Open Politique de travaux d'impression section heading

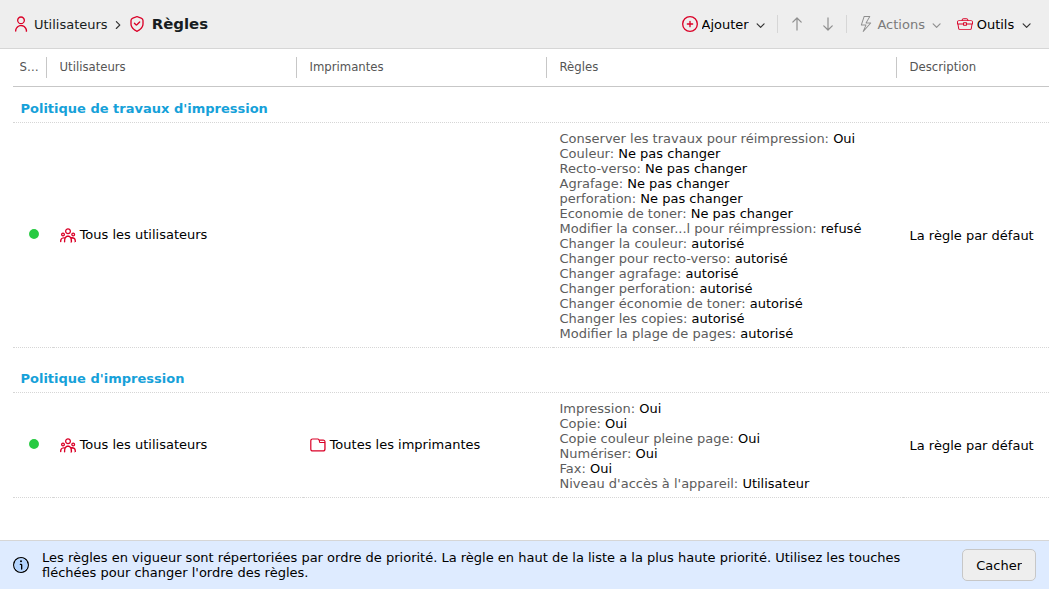tap(144, 108)
